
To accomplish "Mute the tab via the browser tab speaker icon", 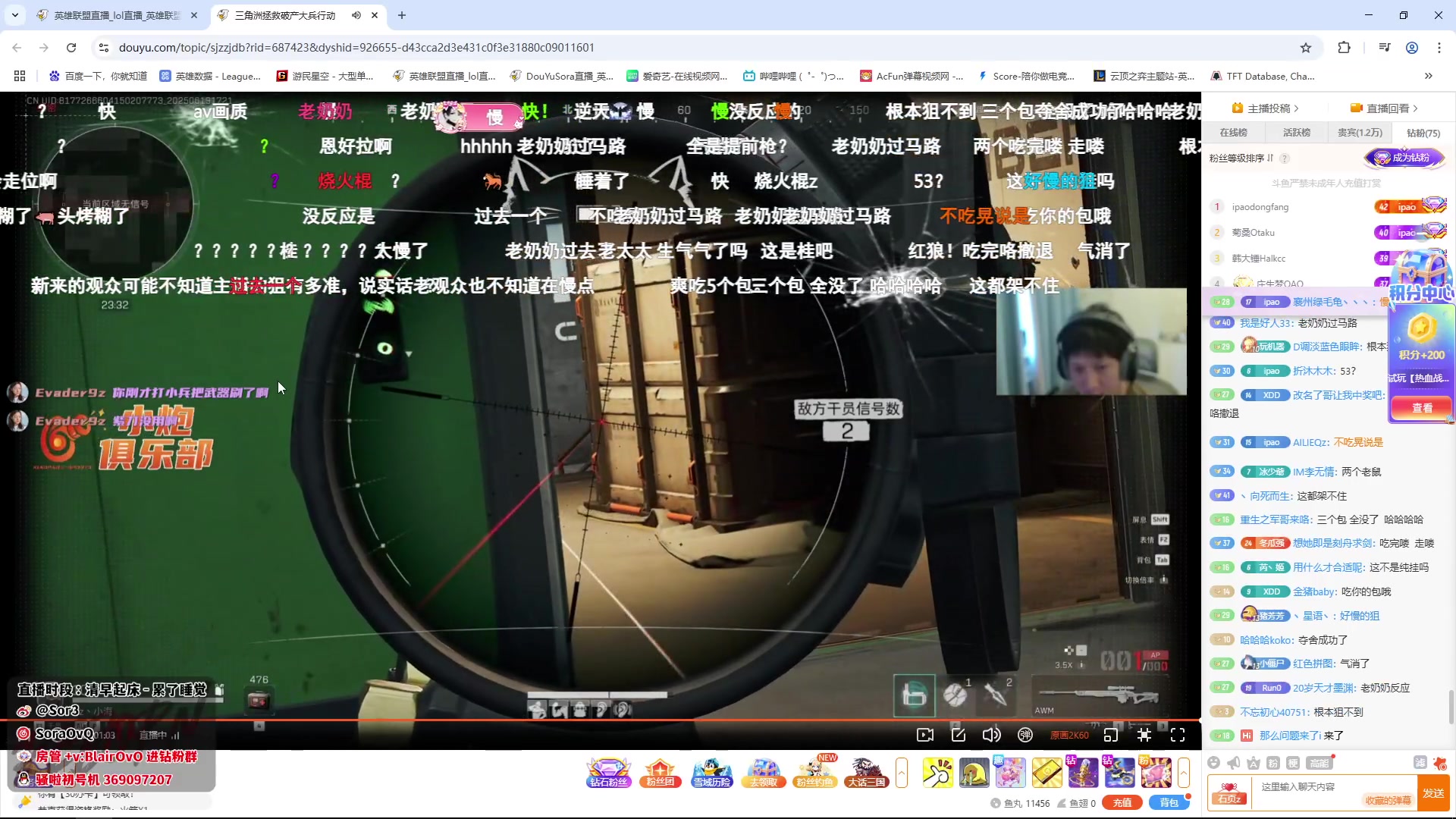I will pyautogui.click(x=356, y=15).
